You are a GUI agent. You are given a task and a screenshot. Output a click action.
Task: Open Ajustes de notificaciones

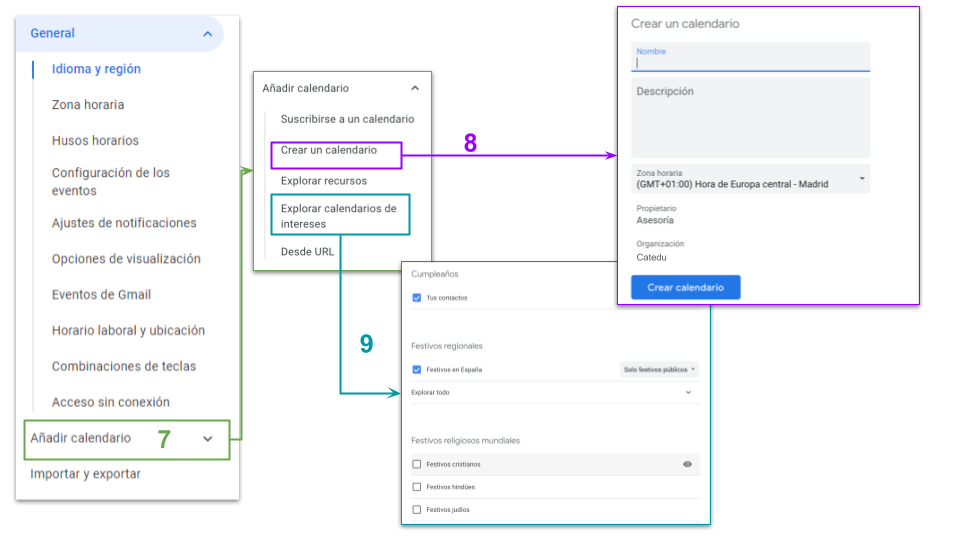[124, 223]
